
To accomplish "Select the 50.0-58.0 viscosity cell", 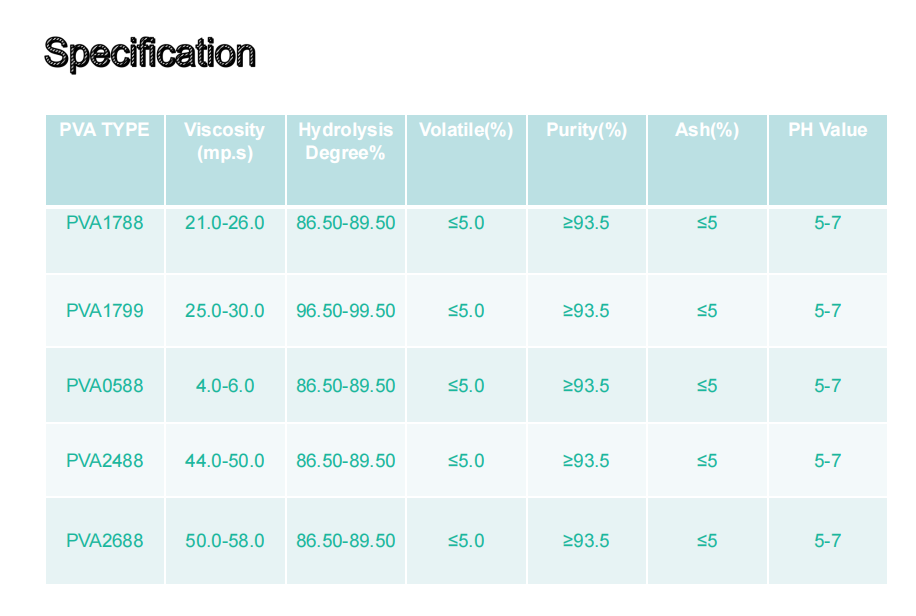I will (x=225, y=541).
